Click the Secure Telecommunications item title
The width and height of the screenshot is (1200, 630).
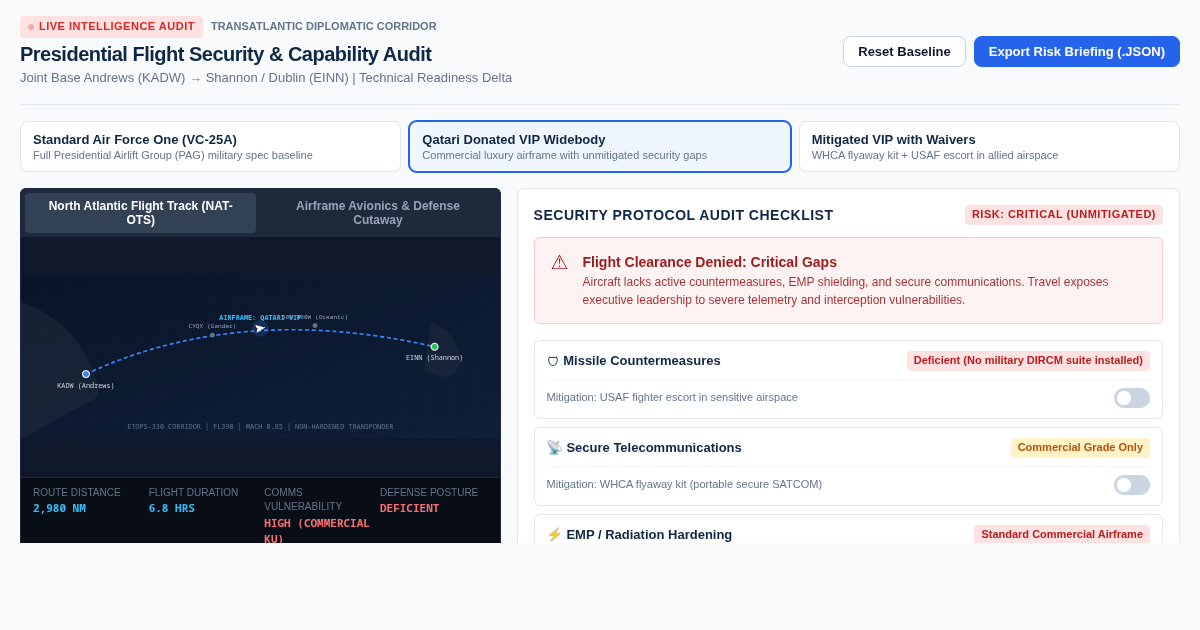[654, 448]
